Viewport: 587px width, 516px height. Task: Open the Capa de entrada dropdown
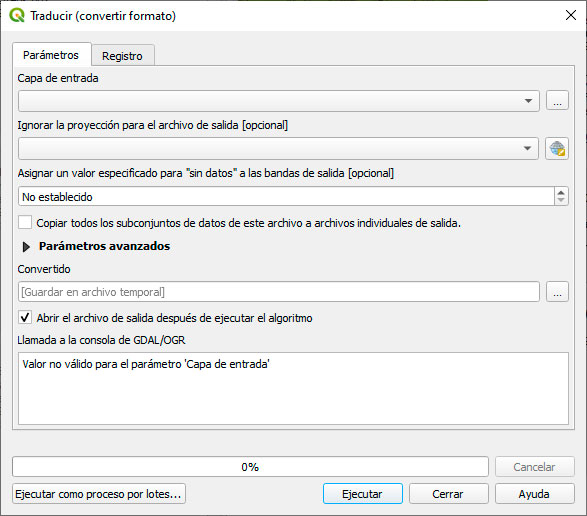tap(279, 101)
